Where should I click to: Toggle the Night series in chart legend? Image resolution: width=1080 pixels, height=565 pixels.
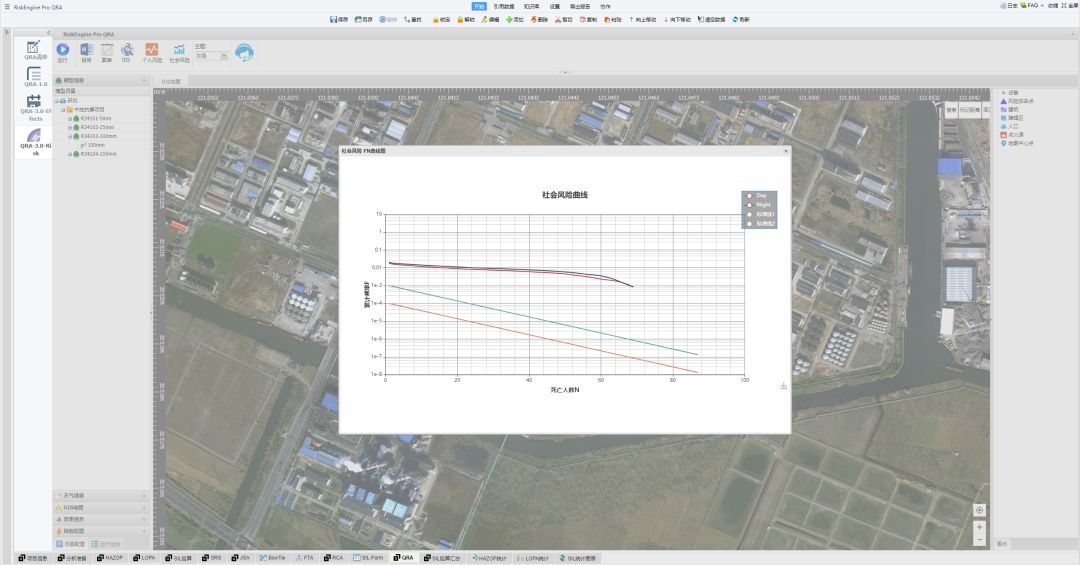757,204
